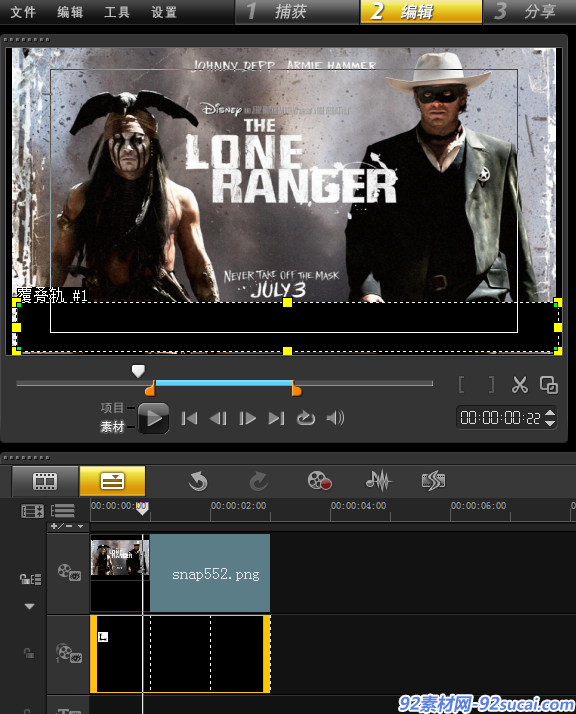Click top-center yellow resize handle of overlay
Image resolution: width=576 pixels, height=714 pixels.
[x=287, y=302]
